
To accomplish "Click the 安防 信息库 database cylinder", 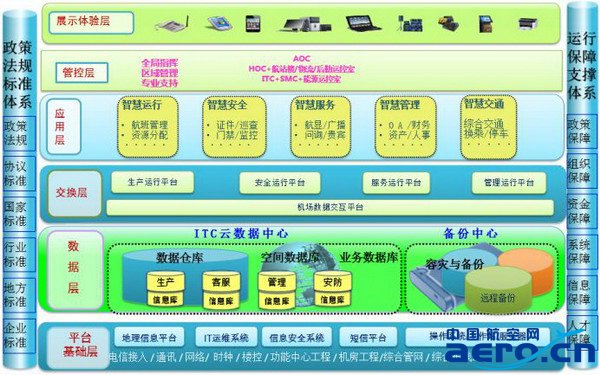I will (x=333, y=289).
